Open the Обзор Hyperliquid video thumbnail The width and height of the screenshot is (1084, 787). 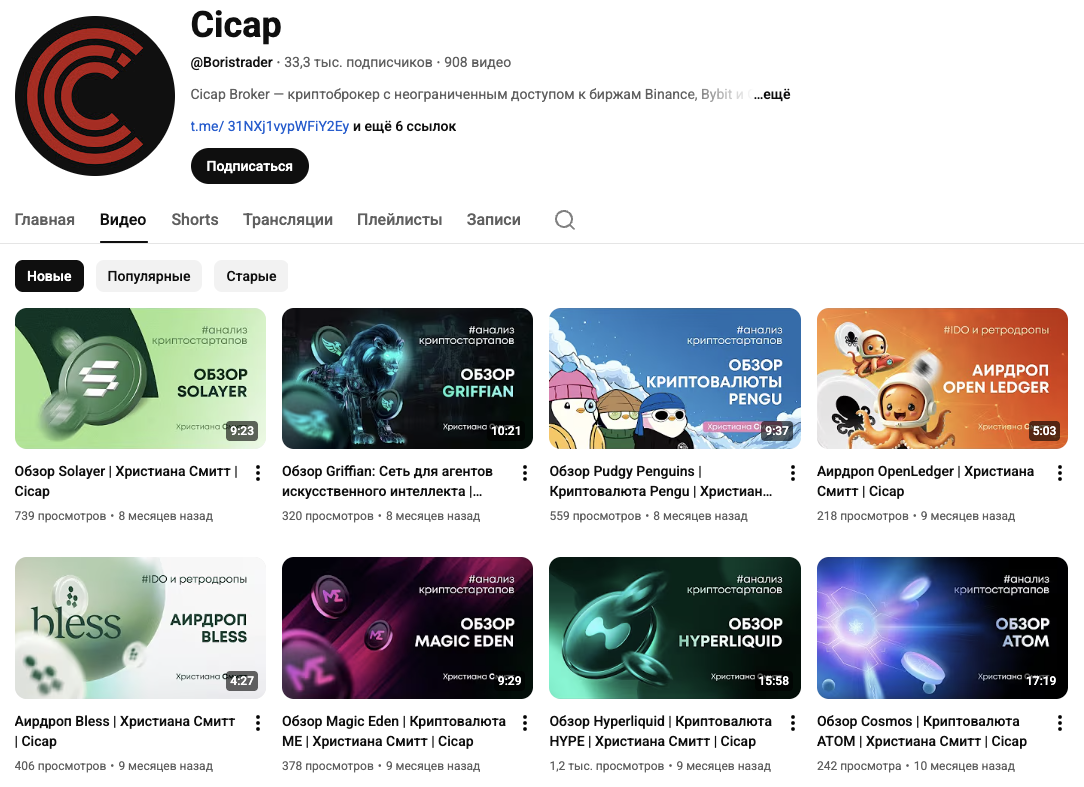click(x=675, y=628)
